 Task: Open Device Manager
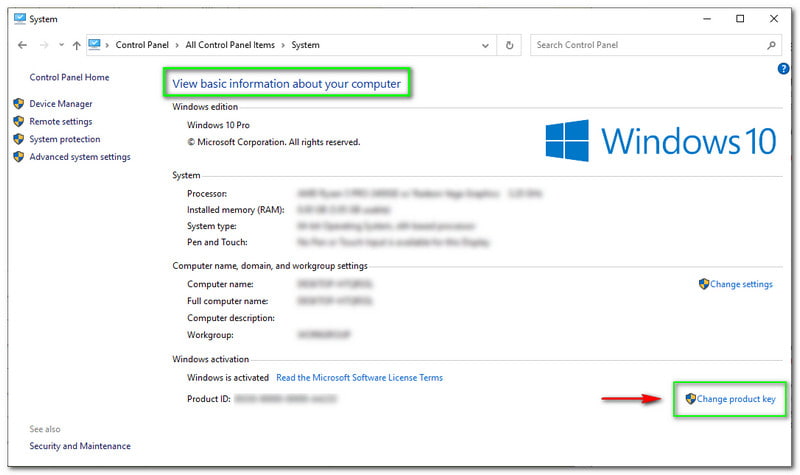pos(61,104)
